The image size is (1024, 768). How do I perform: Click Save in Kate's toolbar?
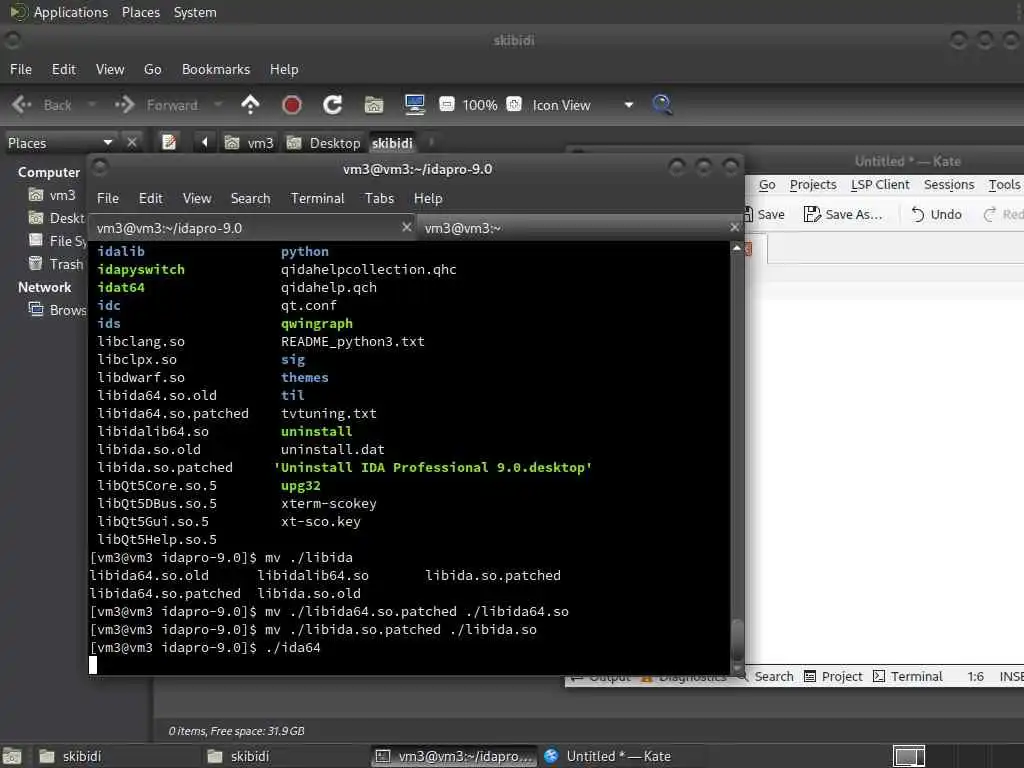click(764, 214)
